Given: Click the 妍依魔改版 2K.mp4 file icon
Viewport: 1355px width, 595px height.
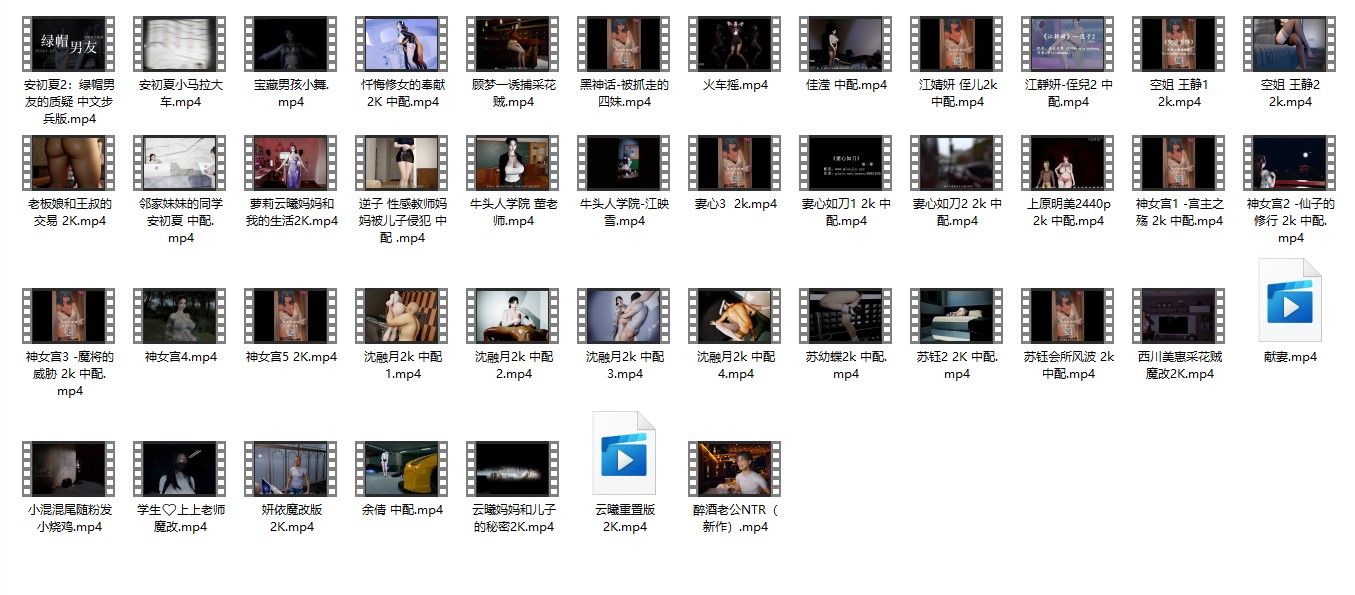Looking at the screenshot, I should coord(291,469).
